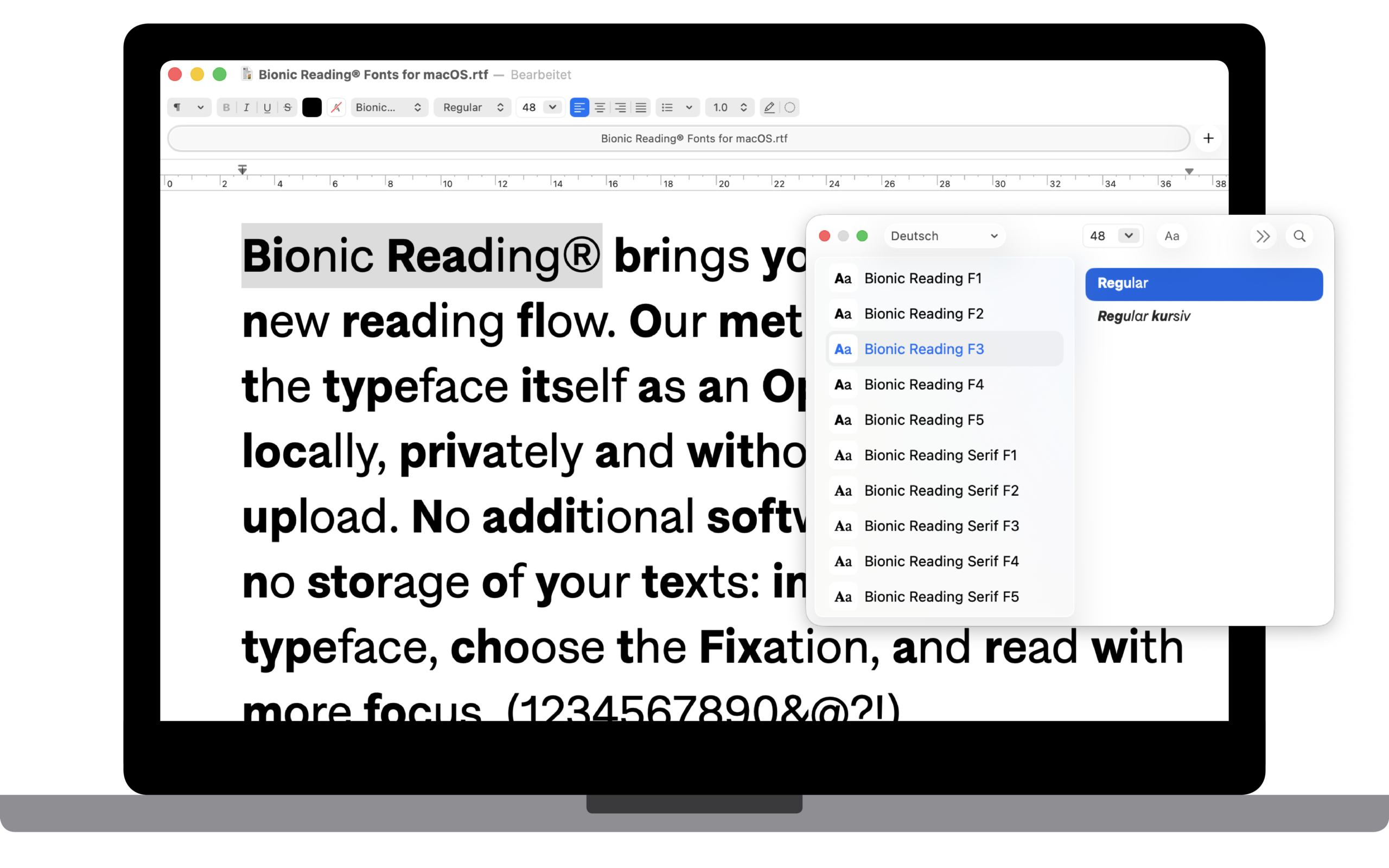Image resolution: width=1389 pixels, height=868 pixels.
Task: Open the Regular typeface style dropdown
Action: (473, 107)
